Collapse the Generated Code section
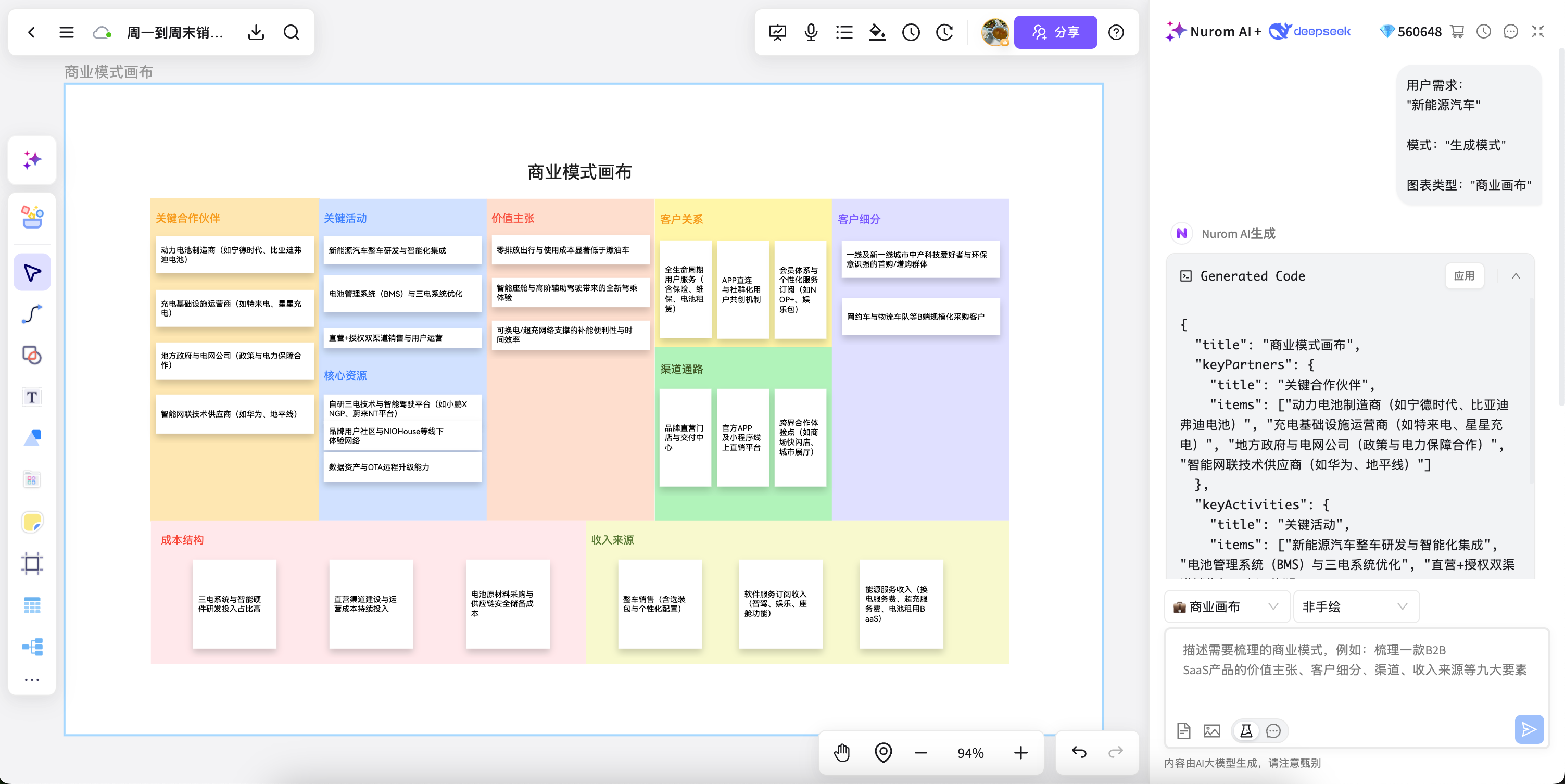The height and width of the screenshot is (784, 1565). click(1516, 276)
